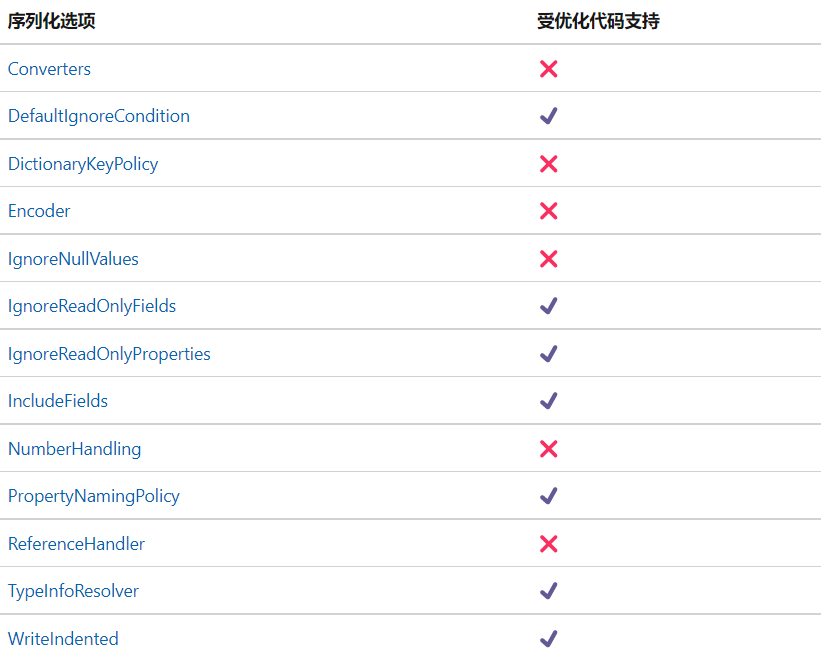Open the Encoder option link
This screenshot has width=821, height=658.
click(39, 211)
